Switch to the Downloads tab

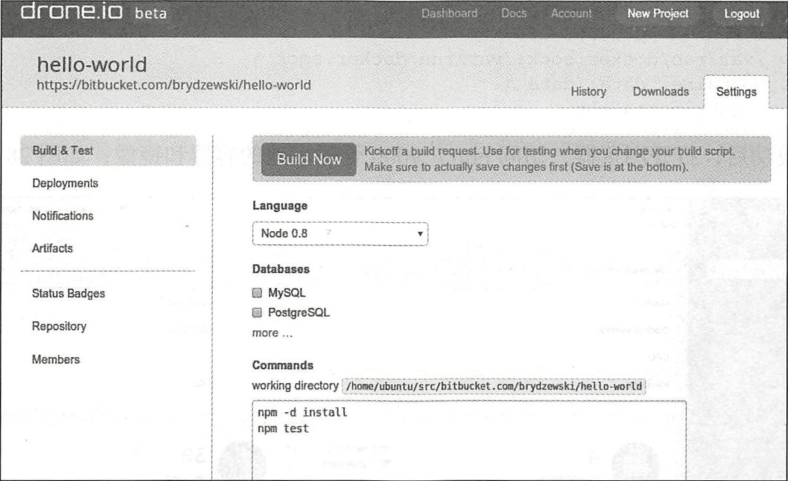tap(660, 92)
